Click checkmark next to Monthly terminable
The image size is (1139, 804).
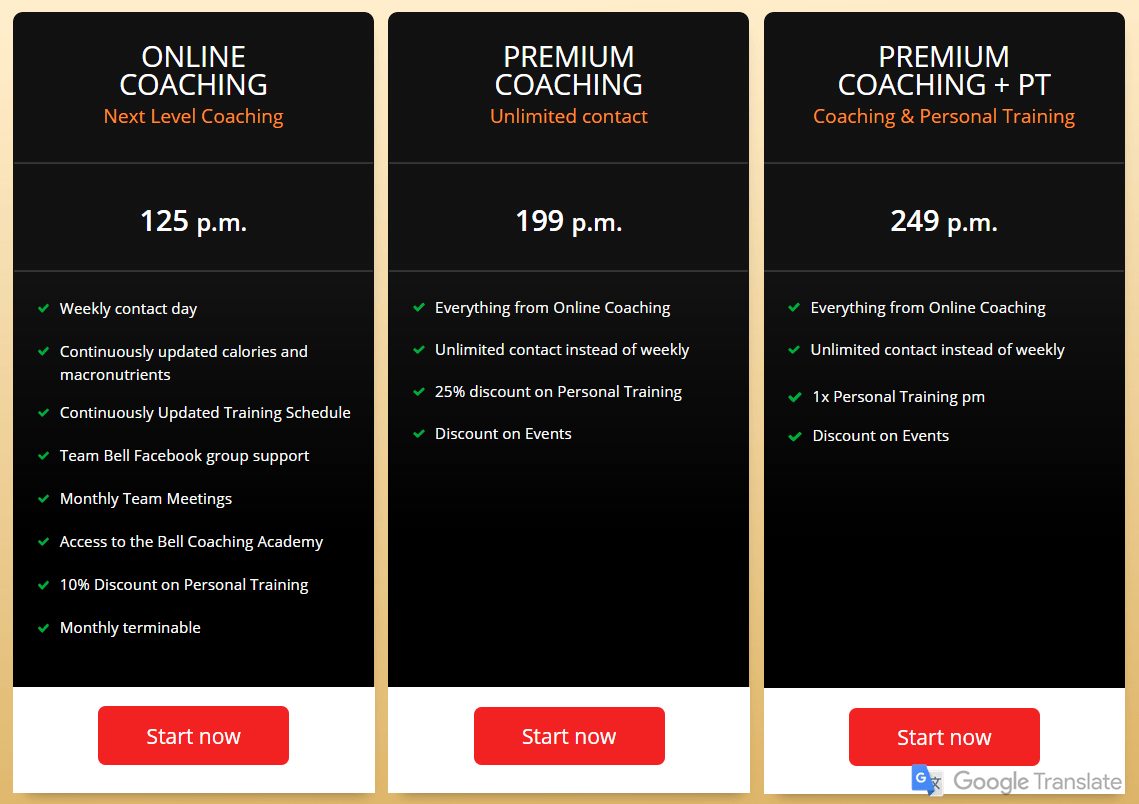point(43,628)
